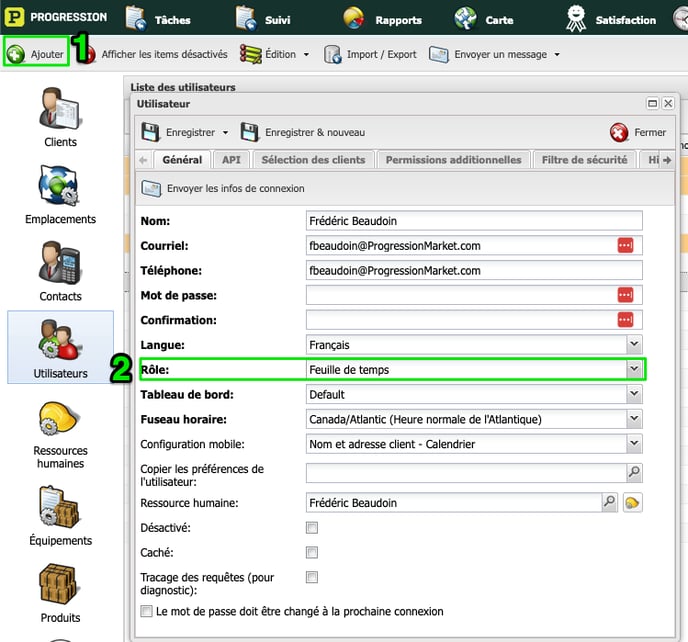Click the Édition stack icon
Screen dimensions: 688x642
251,54
